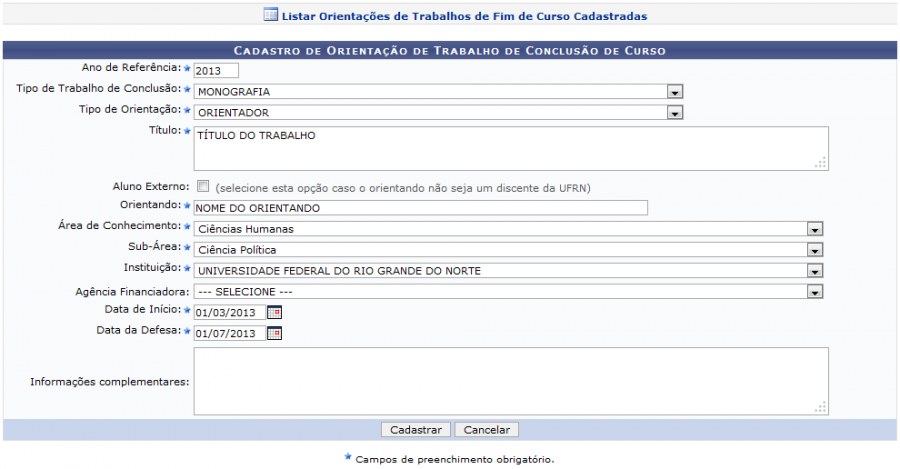
Task: Click the Cancelar button
Action: tap(487, 429)
